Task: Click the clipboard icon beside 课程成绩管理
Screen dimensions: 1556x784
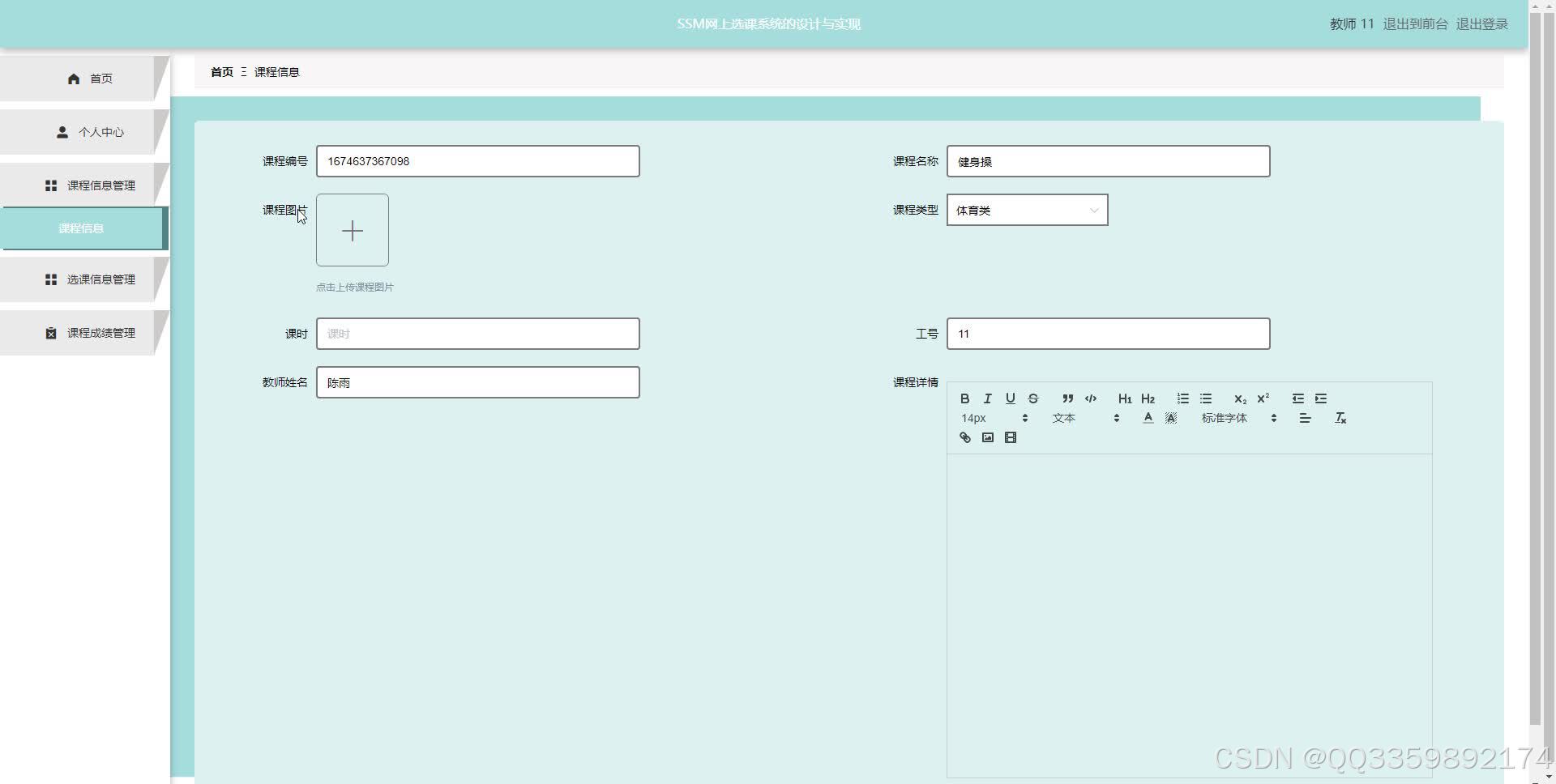Action: [x=51, y=333]
